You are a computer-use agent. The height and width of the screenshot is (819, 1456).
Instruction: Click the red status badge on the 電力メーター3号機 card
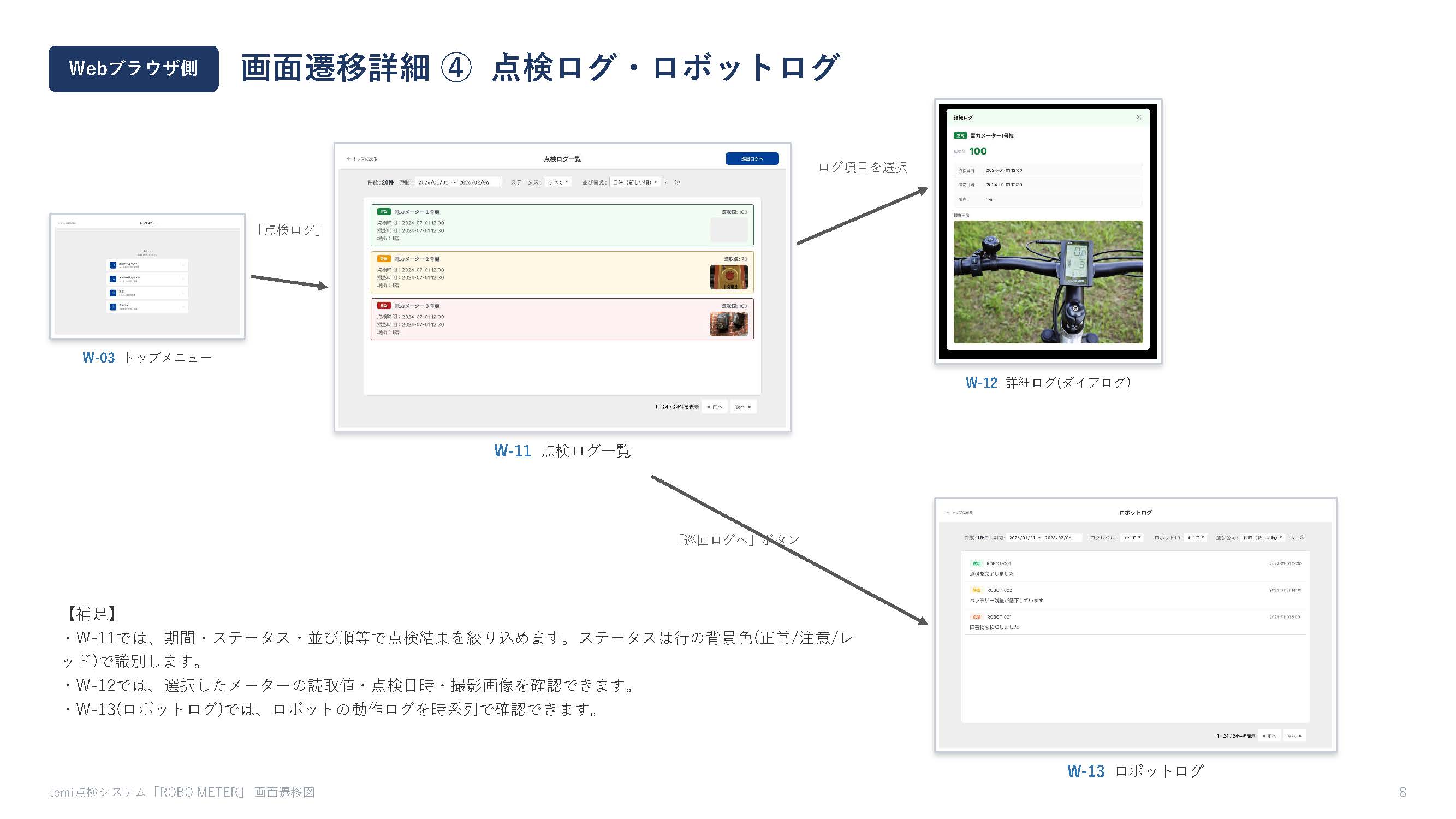[384, 306]
